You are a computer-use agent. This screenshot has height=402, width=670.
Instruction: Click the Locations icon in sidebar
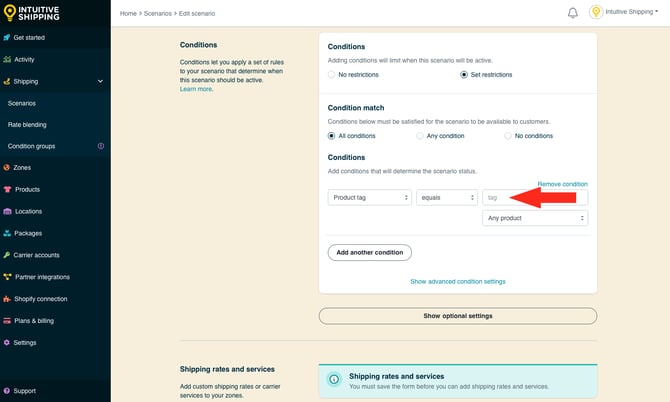(7, 212)
